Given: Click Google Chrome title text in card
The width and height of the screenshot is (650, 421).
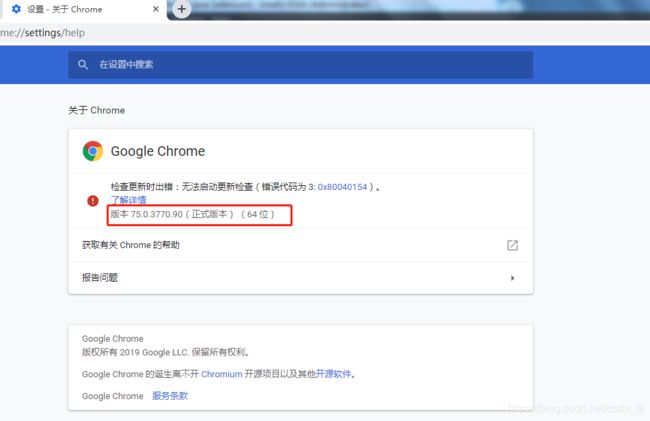Looking at the screenshot, I should [x=158, y=151].
